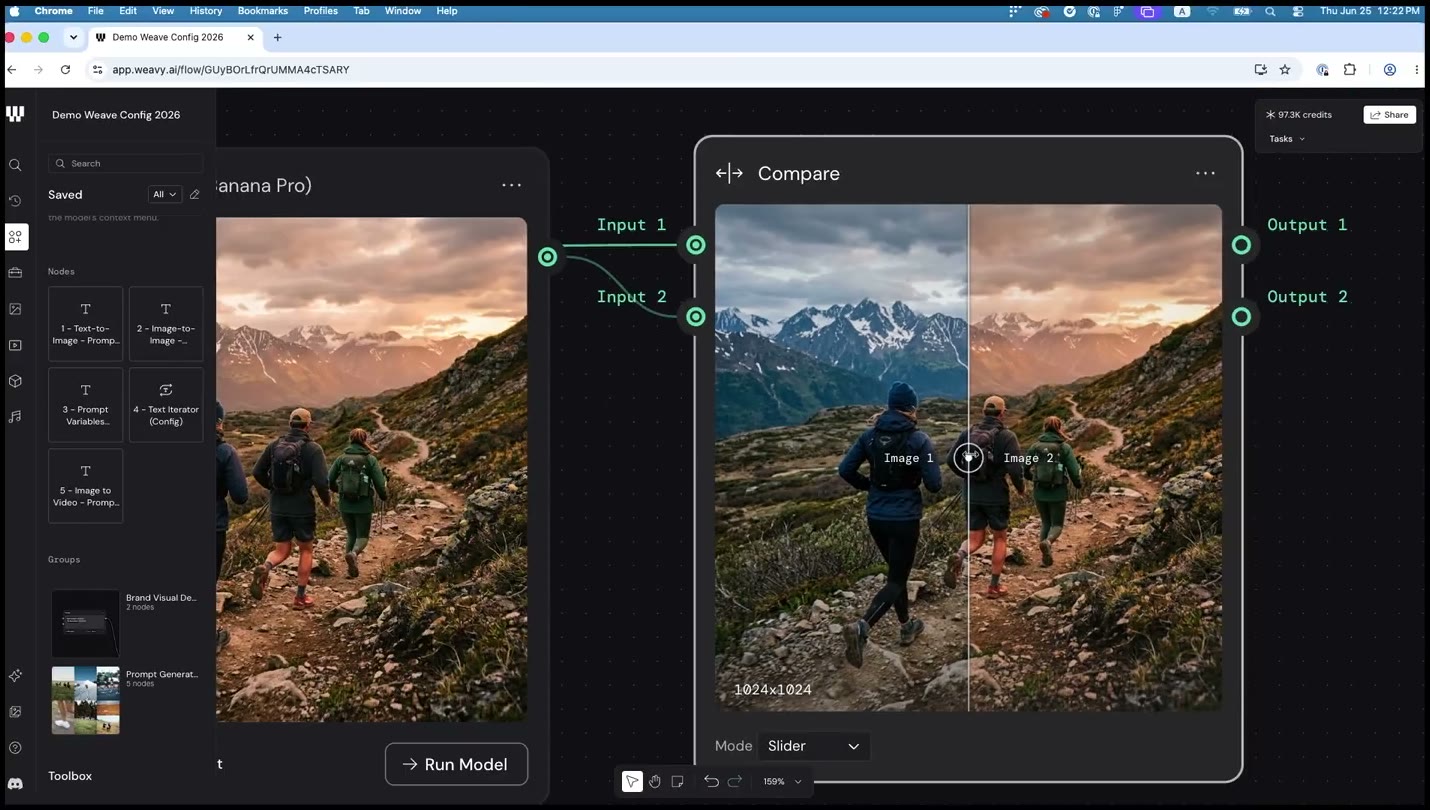This screenshot has height=810, width=1430.
Task: Open the search icon in the left rail
Action: (15, 165)
